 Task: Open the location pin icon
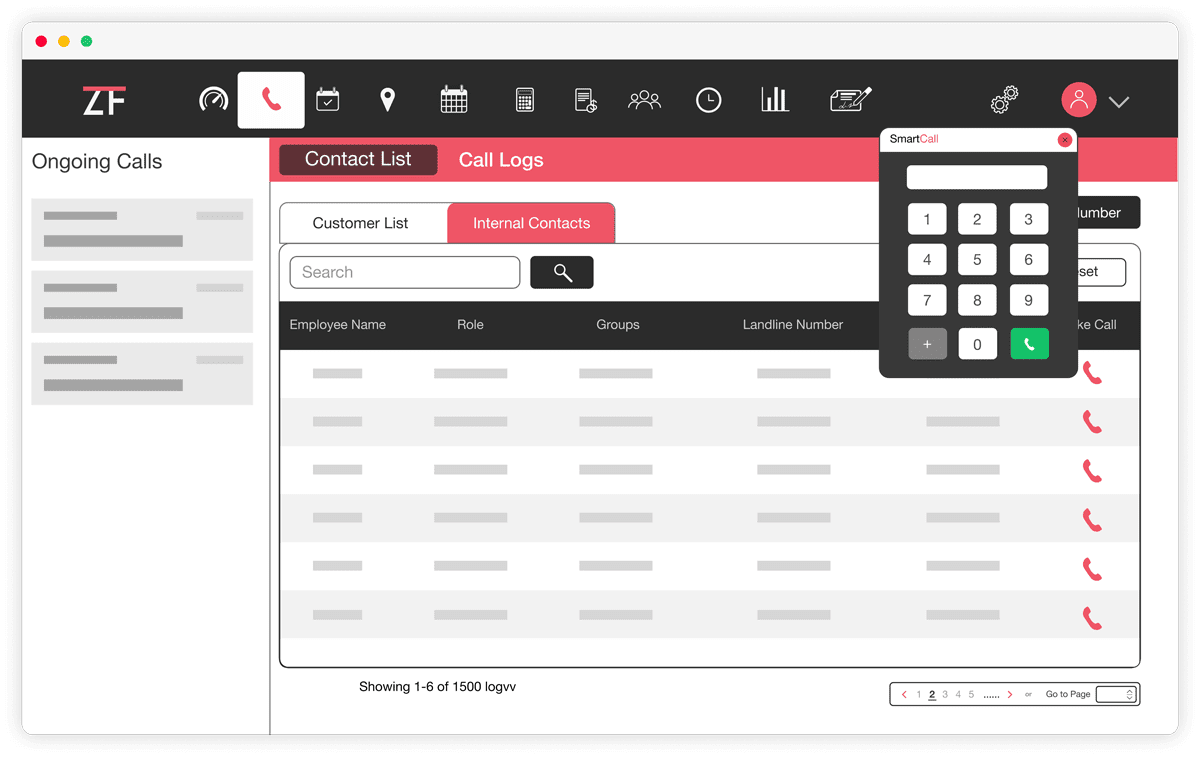pos(388,100)
